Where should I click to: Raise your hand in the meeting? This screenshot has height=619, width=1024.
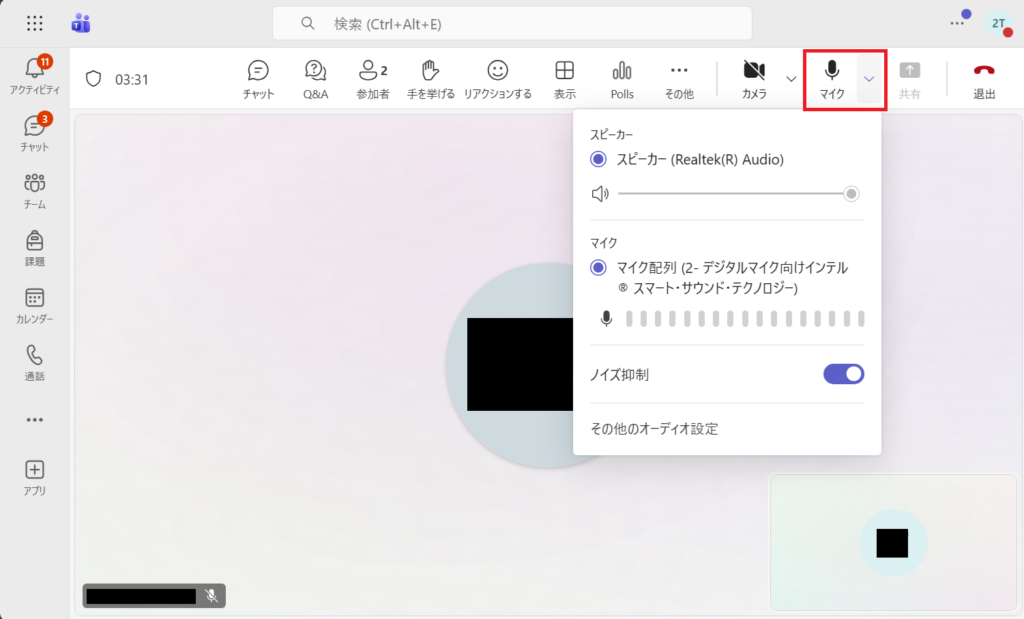coord(430,79)
